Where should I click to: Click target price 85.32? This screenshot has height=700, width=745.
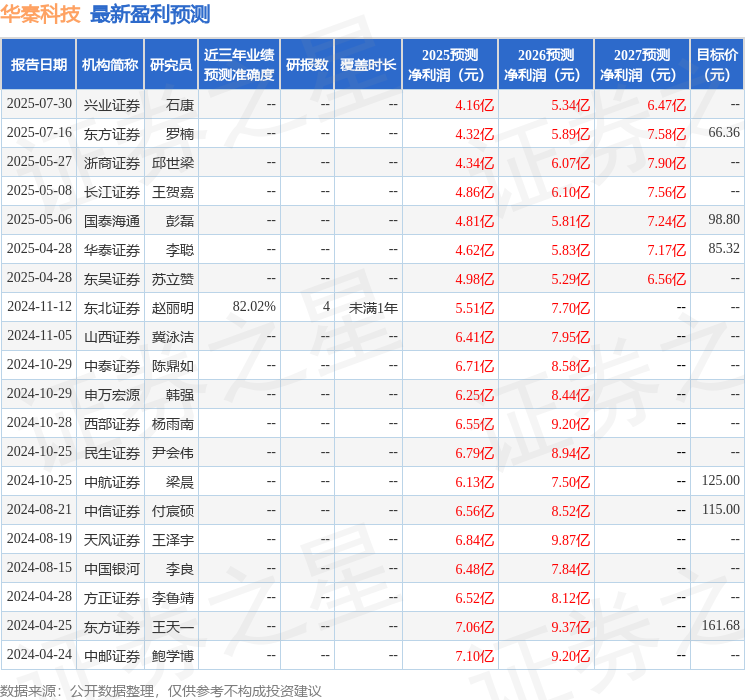coord(724,249)
